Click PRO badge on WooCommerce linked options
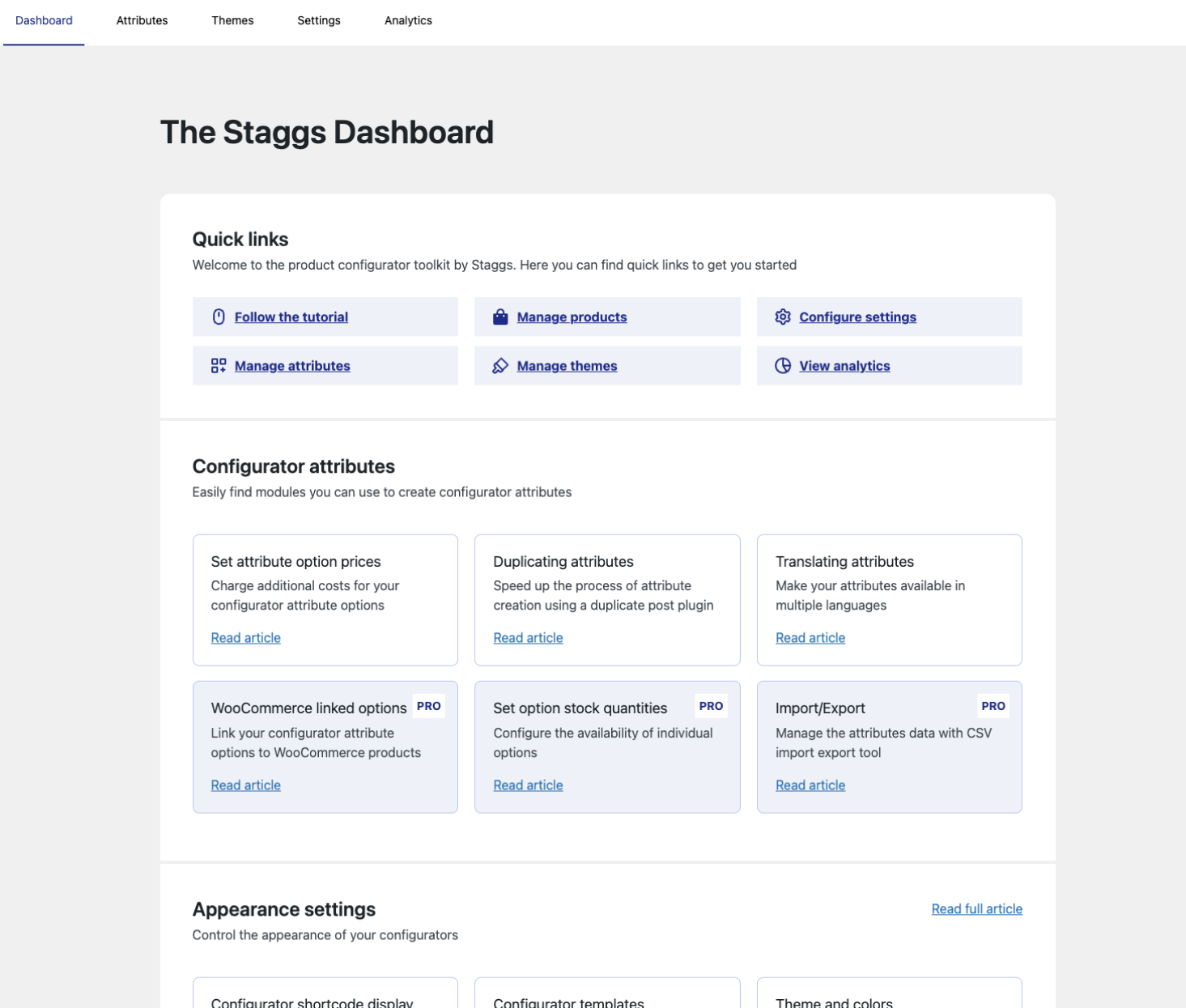The height and width of the screenshot is (1008, 1186). click(x=429, y=706)
